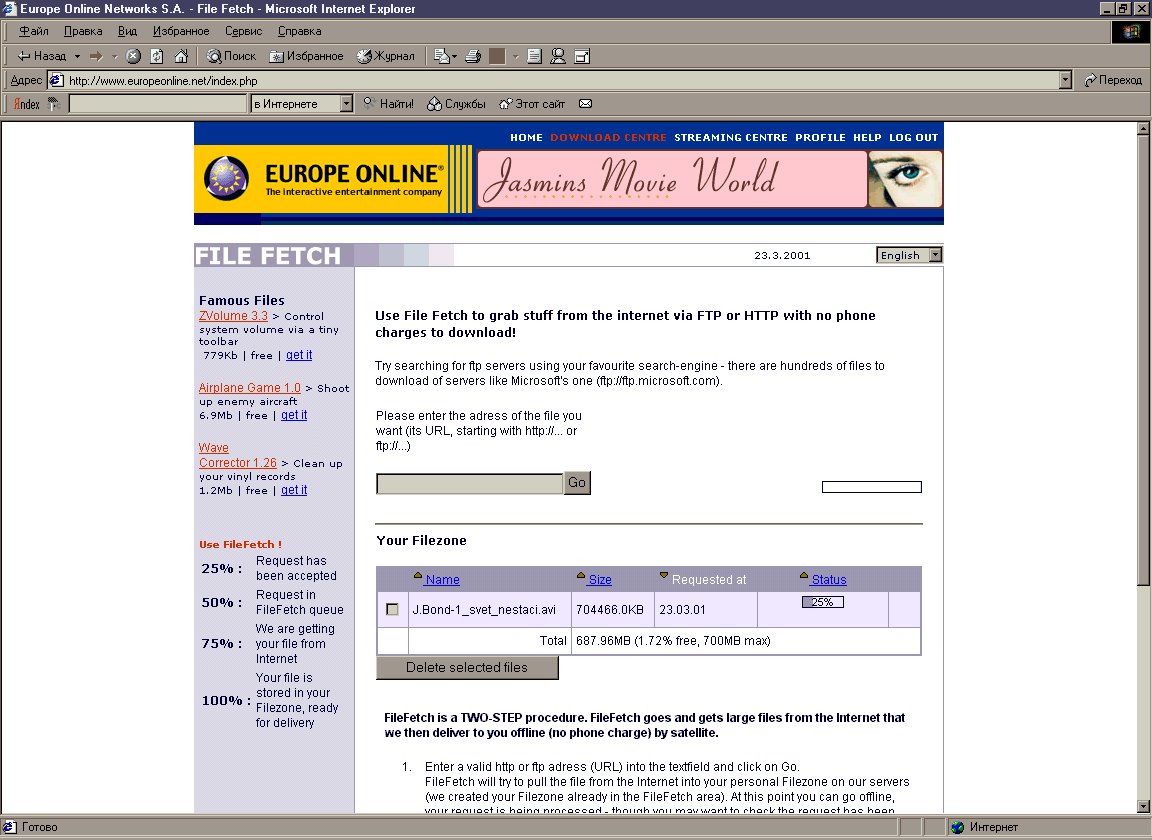This screenshot has height=840, width=1152.
Task: Click 'get it' for Airplane Game 1.0
Action: click(294, 415)
